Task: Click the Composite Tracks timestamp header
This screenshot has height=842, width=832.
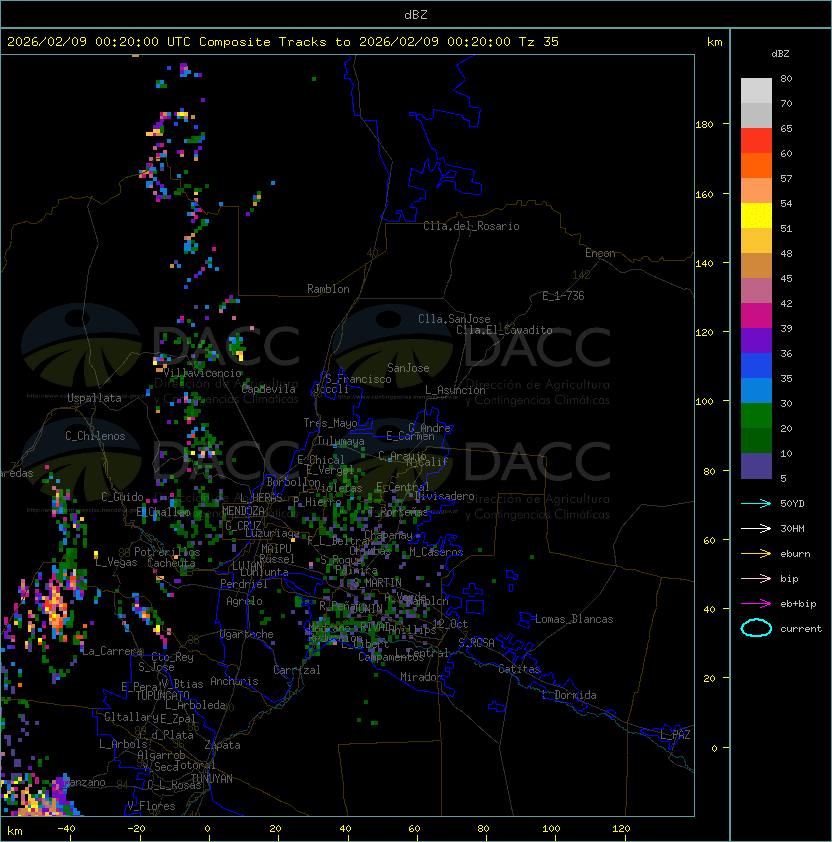Action: (x=283, y=42)
